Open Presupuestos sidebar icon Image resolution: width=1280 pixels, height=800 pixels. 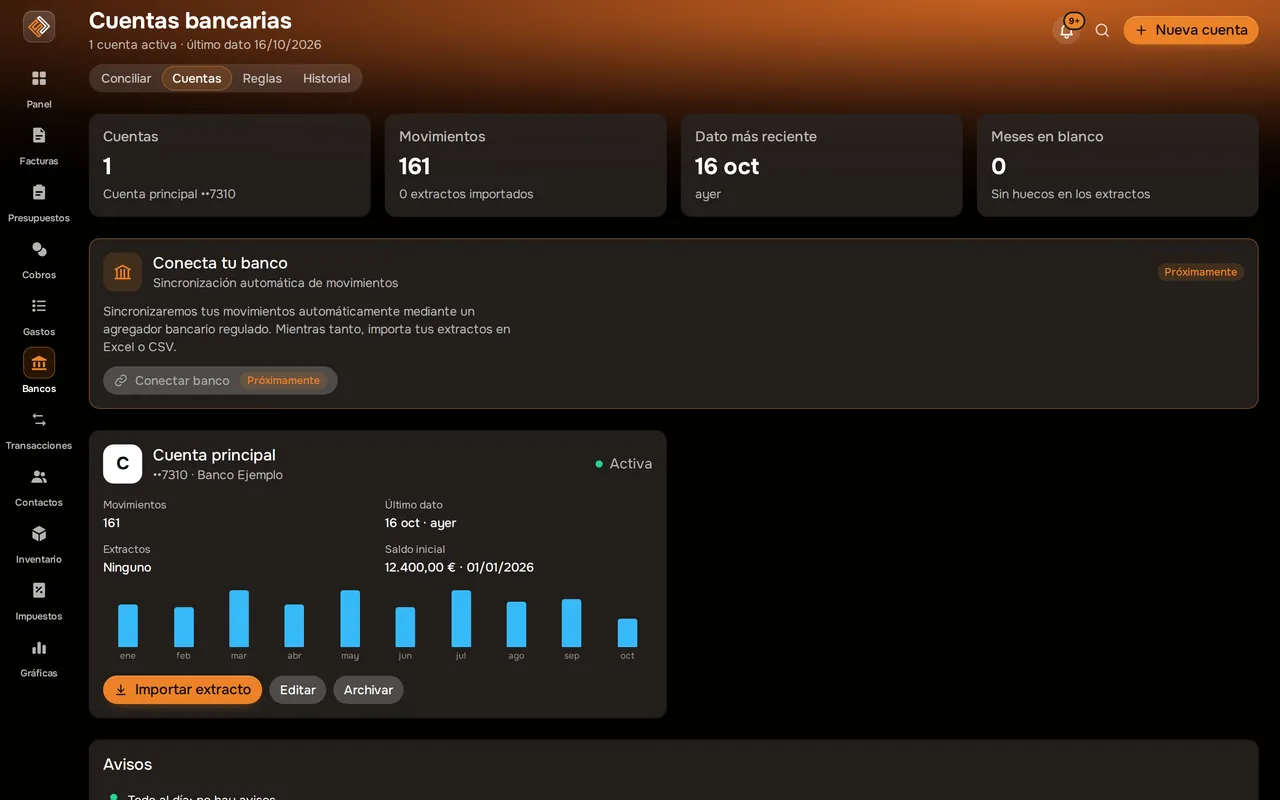[x=39, y=192]
